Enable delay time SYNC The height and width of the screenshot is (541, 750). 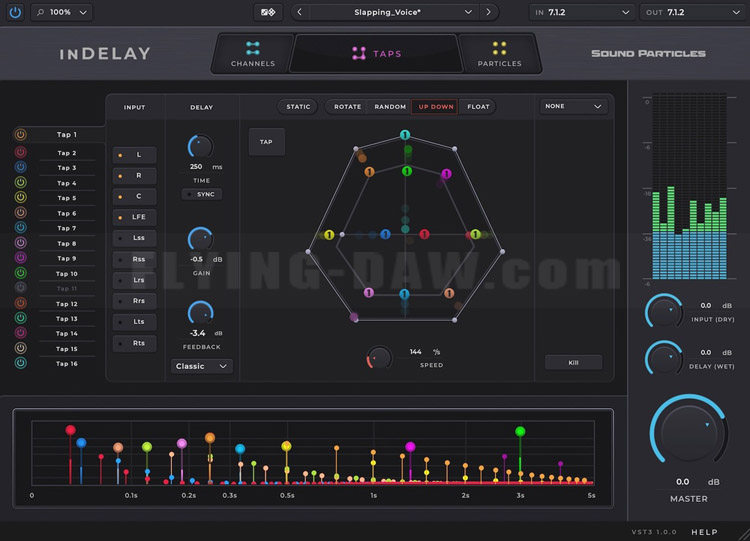click(201, 194)
